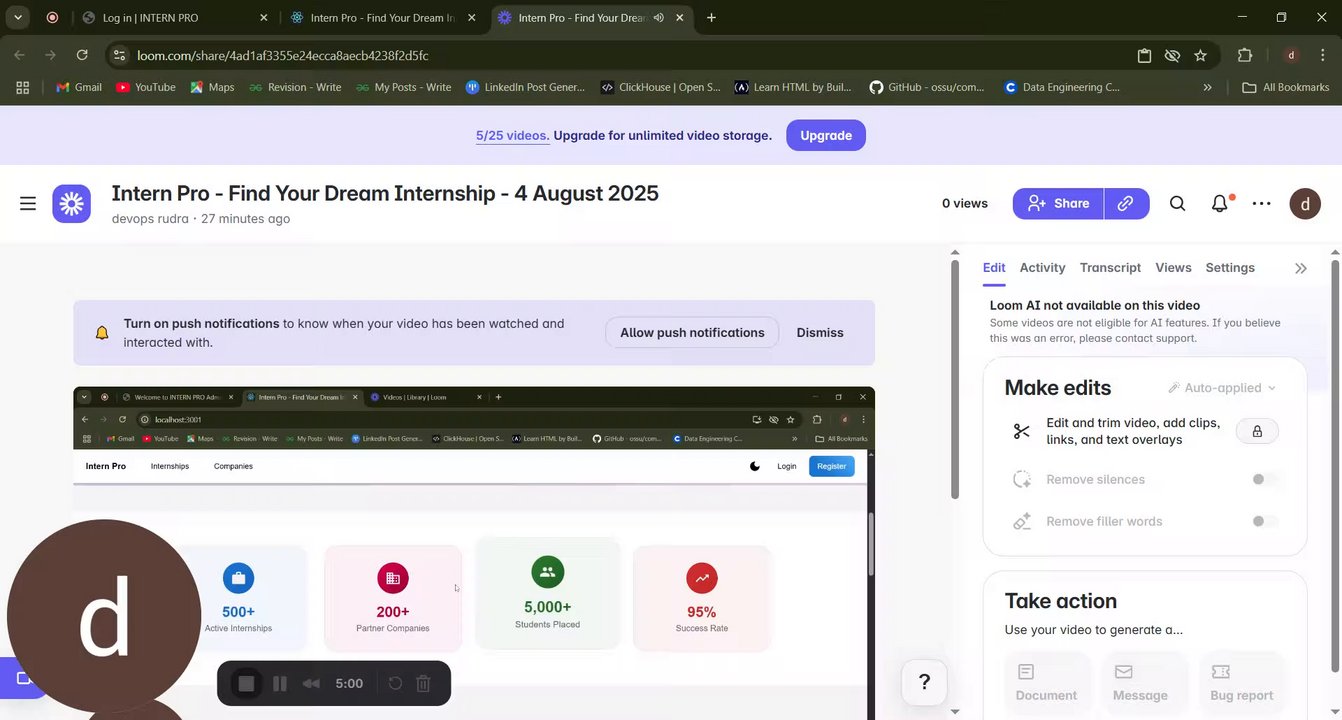The height and width of the screenshot is (720, 1342).
Task: Open the notifications bell
Action: tap(1220, 203)
